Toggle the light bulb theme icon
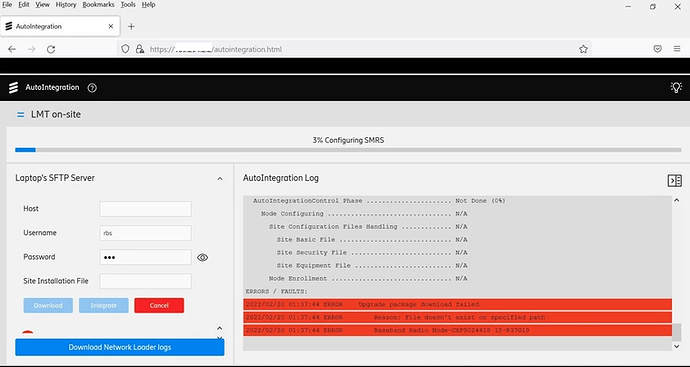Image resolution: width=690 pixels, height=367 pixels. pos(676,87)
